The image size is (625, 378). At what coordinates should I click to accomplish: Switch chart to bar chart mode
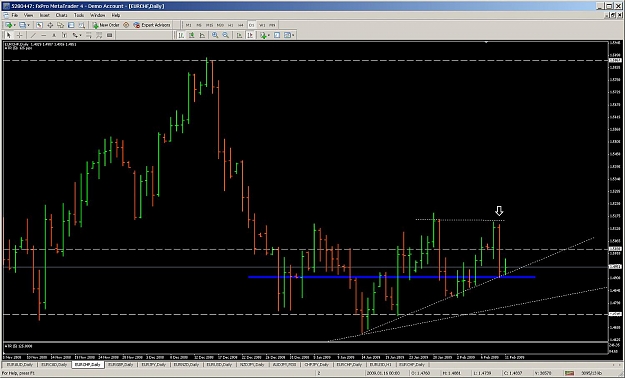[x=181, y=35]
